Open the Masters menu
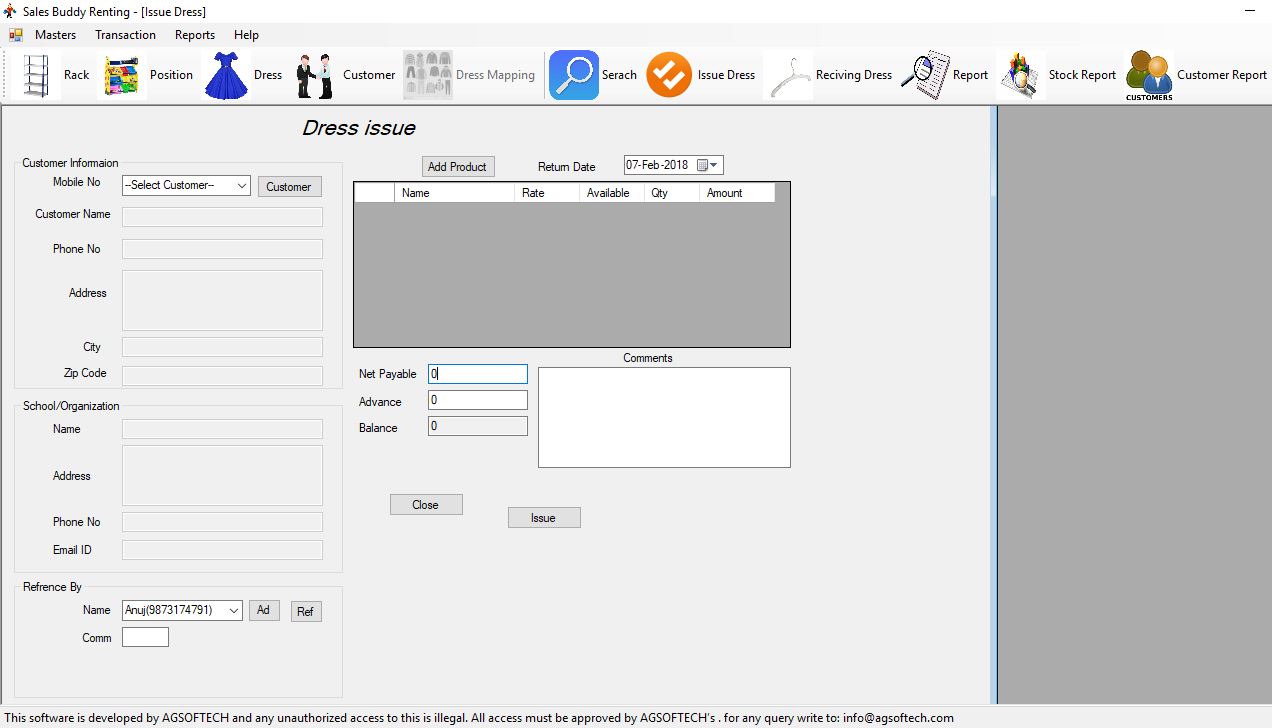Image resolution: width=1272 pixels, height=728 pixels. click(55, 35)
